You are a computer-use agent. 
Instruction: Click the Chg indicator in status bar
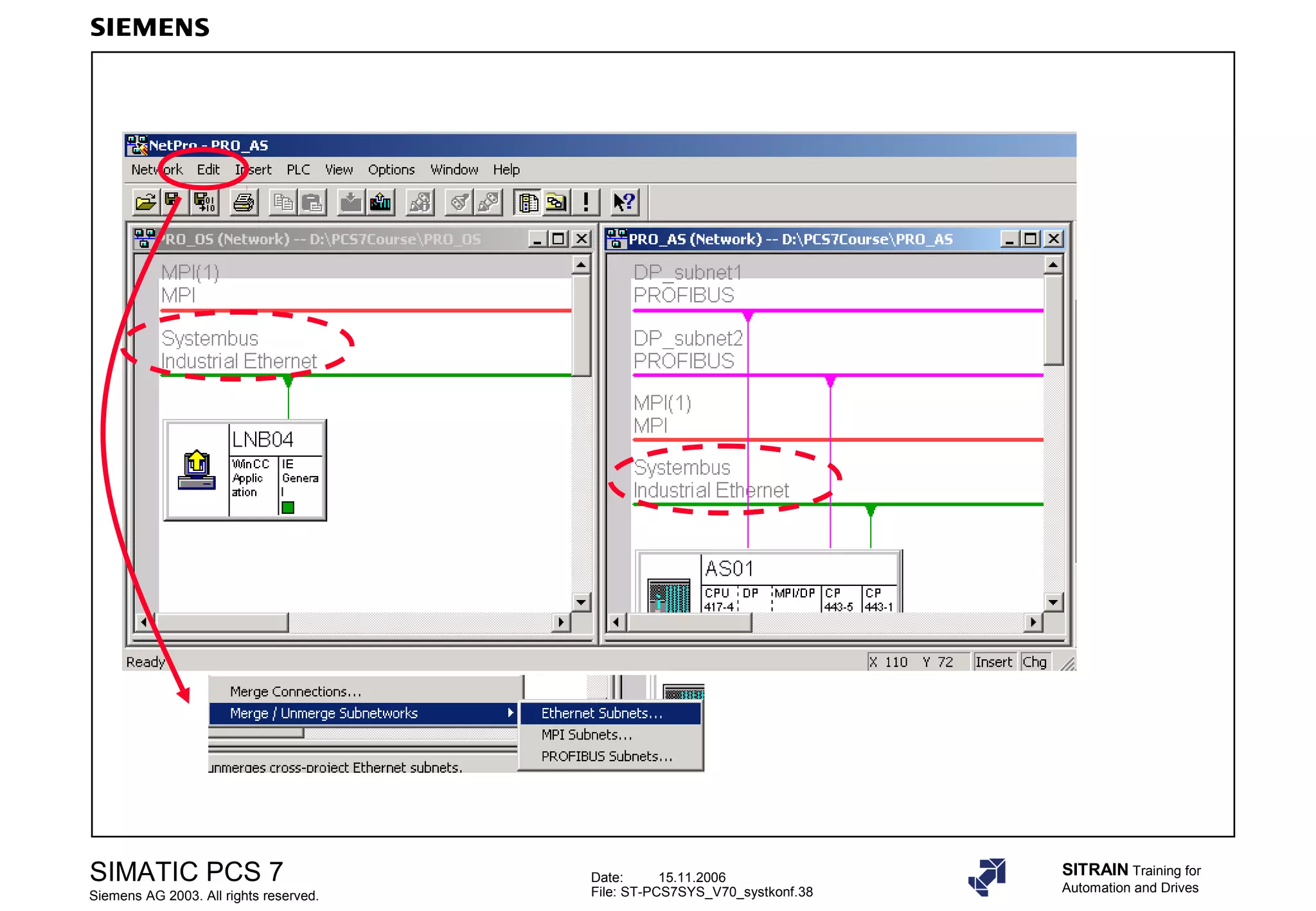[x=1035, y=662]
